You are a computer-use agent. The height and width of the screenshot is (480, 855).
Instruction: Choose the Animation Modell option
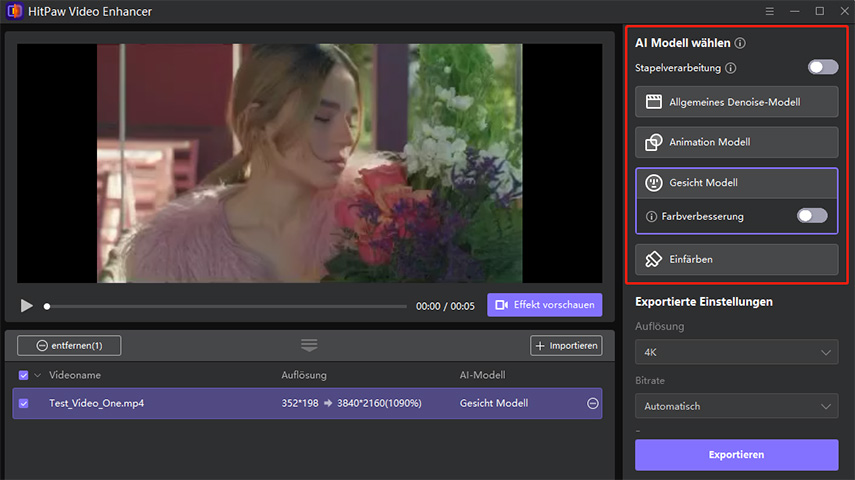pyautogui.click(x=736, y=142)
